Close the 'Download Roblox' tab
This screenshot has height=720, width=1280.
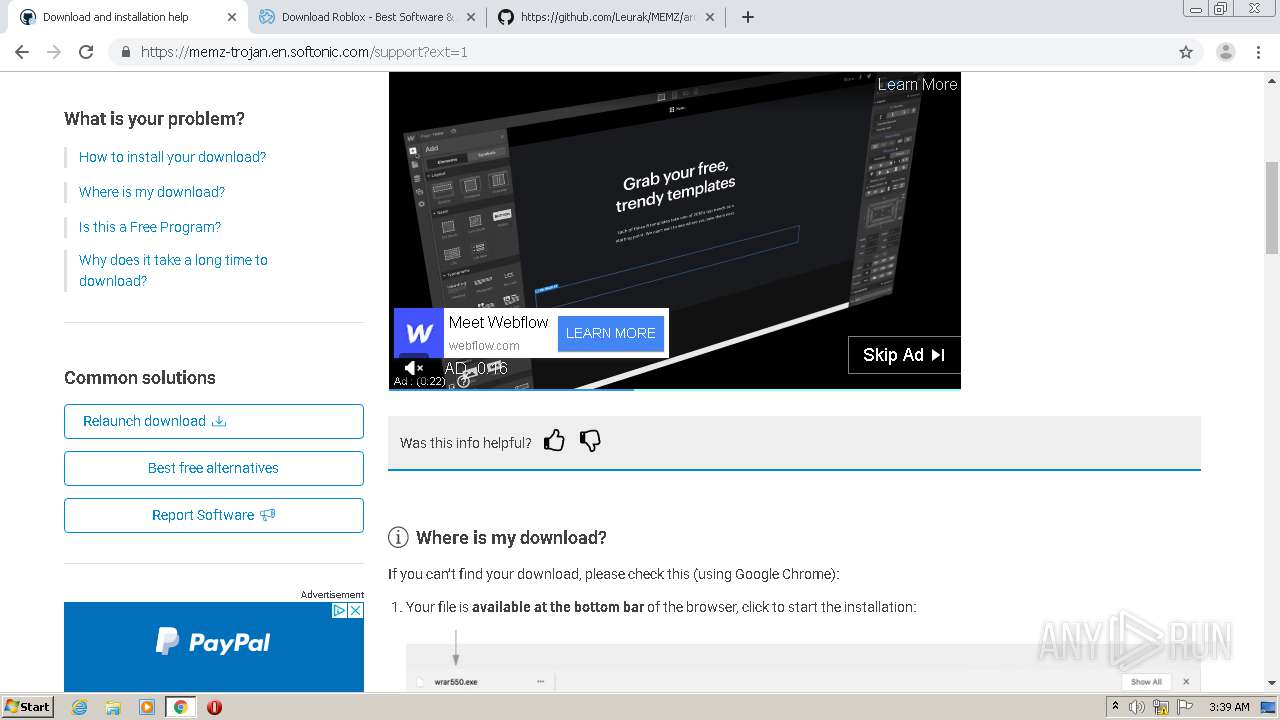pos(471,17)
